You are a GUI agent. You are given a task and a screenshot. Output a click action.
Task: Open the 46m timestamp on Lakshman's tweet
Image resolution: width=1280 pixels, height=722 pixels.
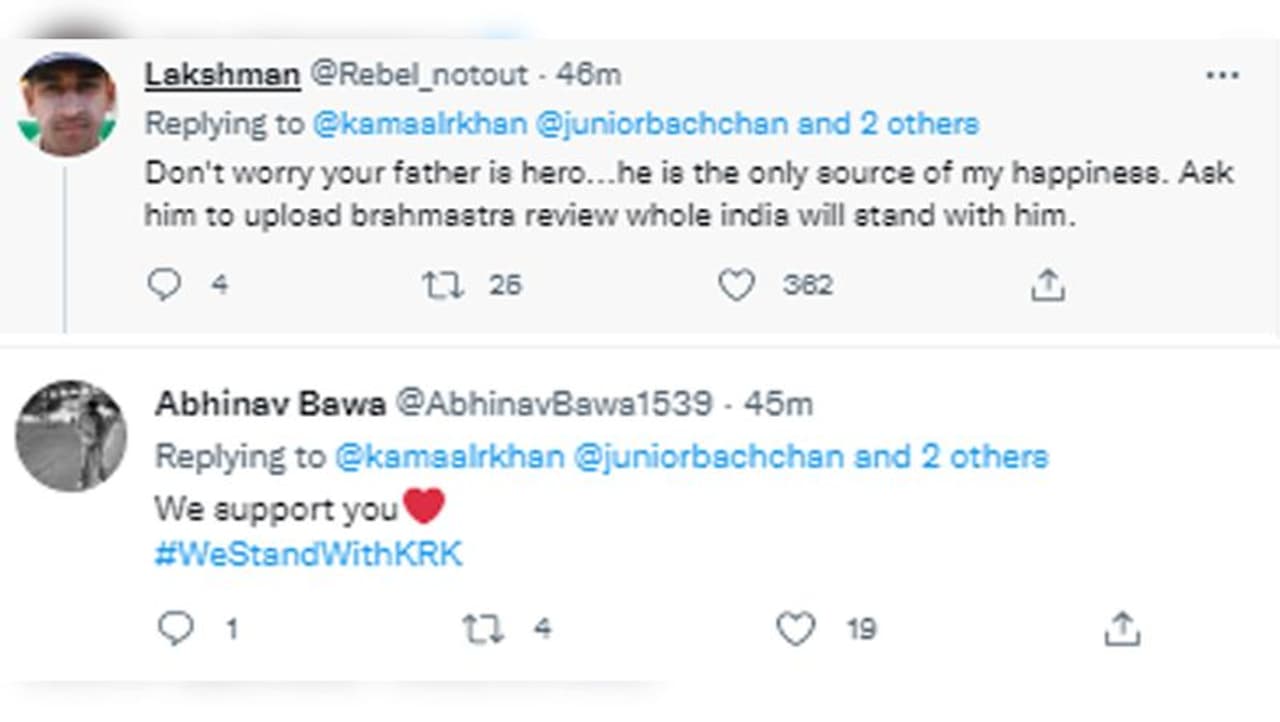(x=588, y=74)
